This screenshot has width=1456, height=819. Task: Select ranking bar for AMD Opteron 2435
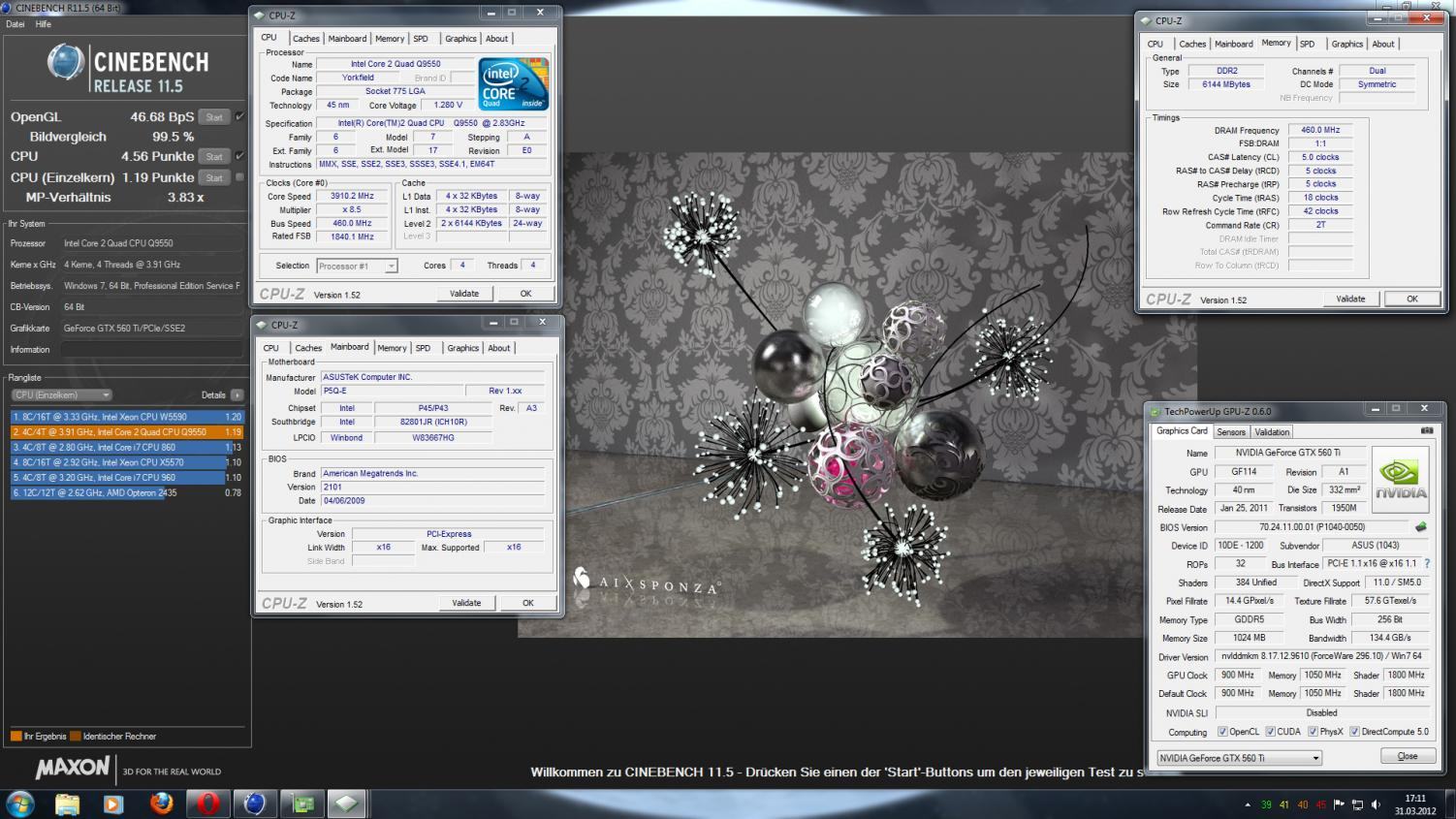[x=127, y=492]
